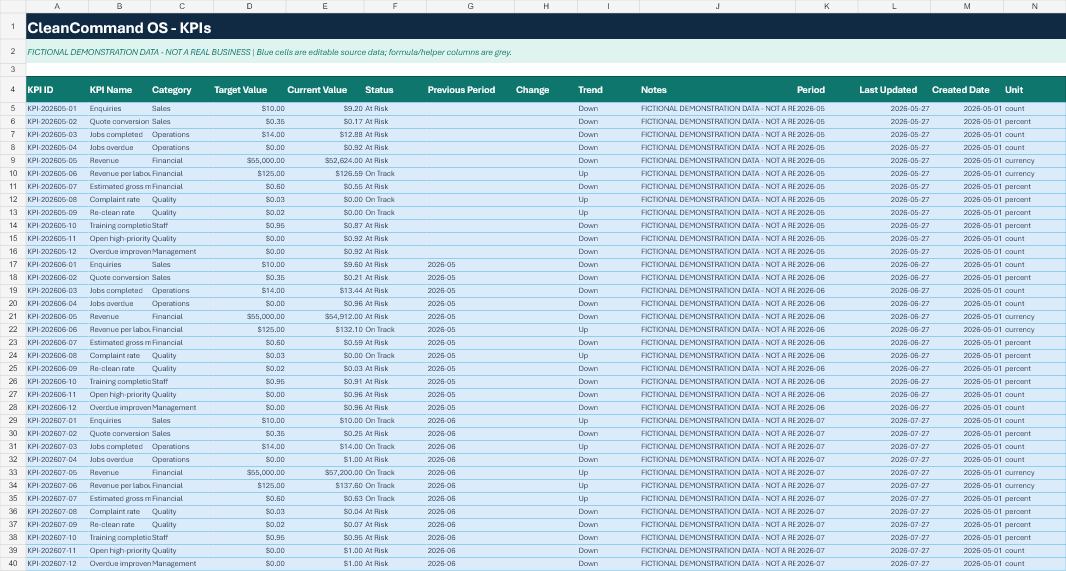Click the Current Value header cell
Viewport: 1066px width, 571px height.
click(x=325, y=90)
